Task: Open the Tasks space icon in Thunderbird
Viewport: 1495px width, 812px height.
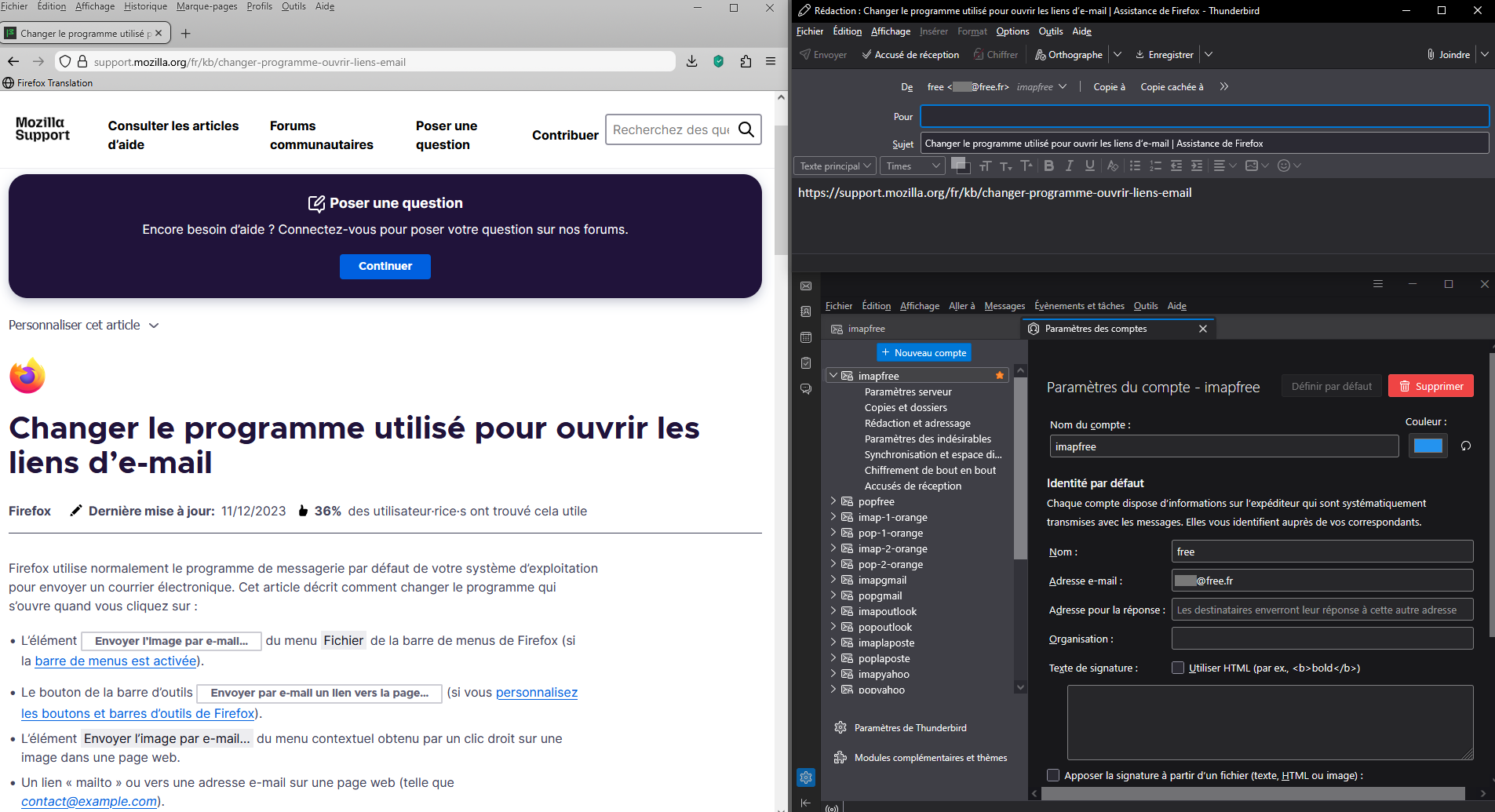Action: [806, 363]
